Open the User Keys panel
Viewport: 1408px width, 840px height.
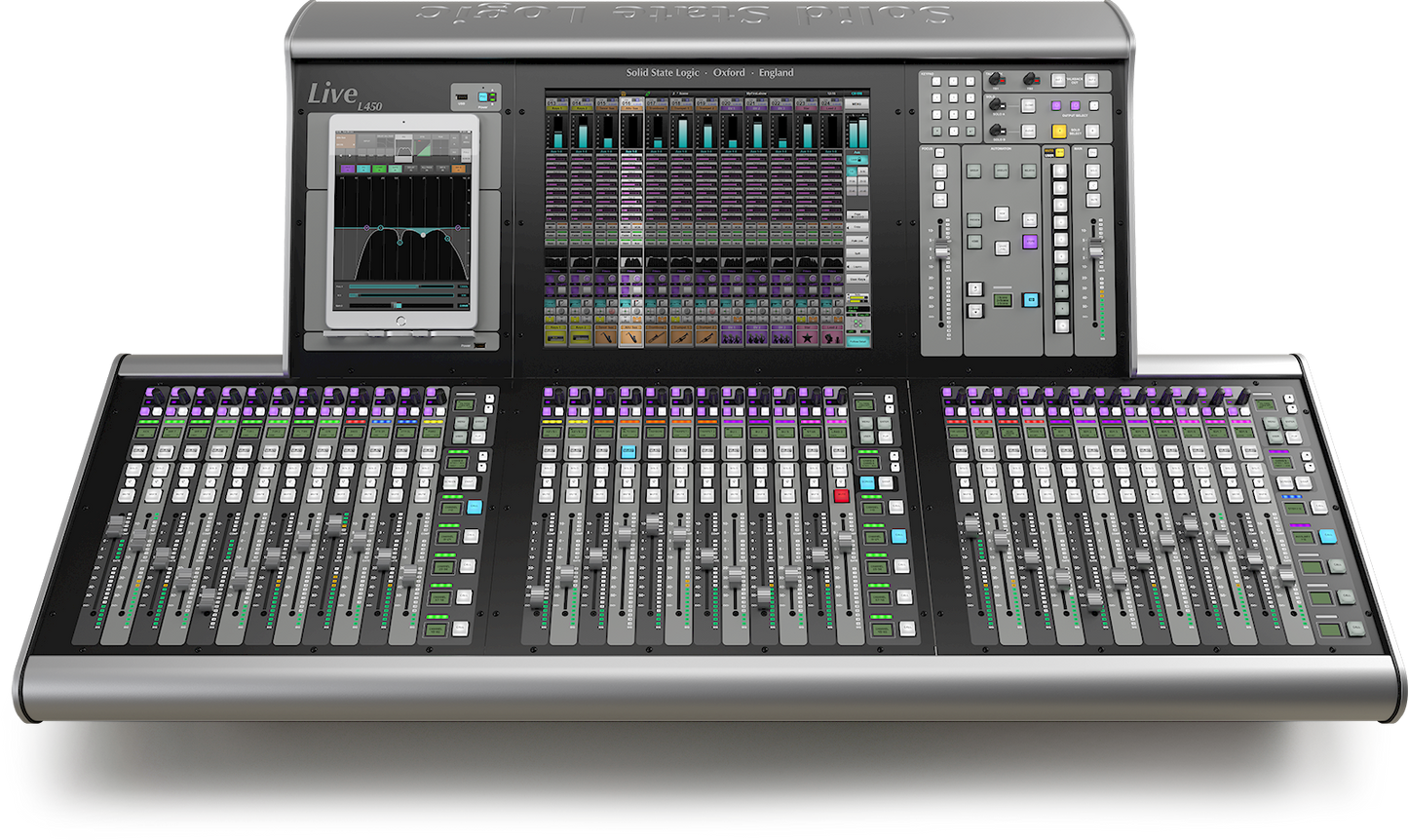tap(857, 279)
